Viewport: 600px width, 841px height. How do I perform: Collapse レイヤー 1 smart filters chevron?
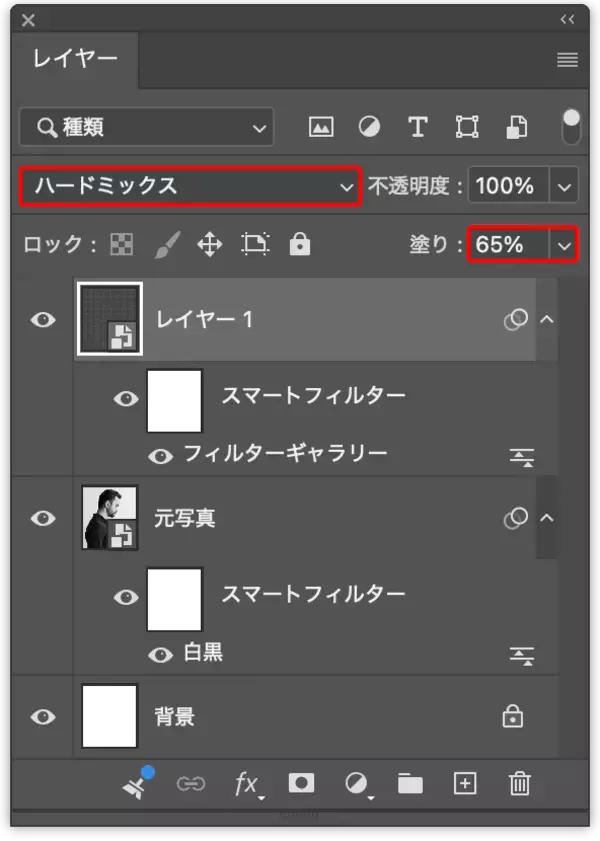pos(546,320)
